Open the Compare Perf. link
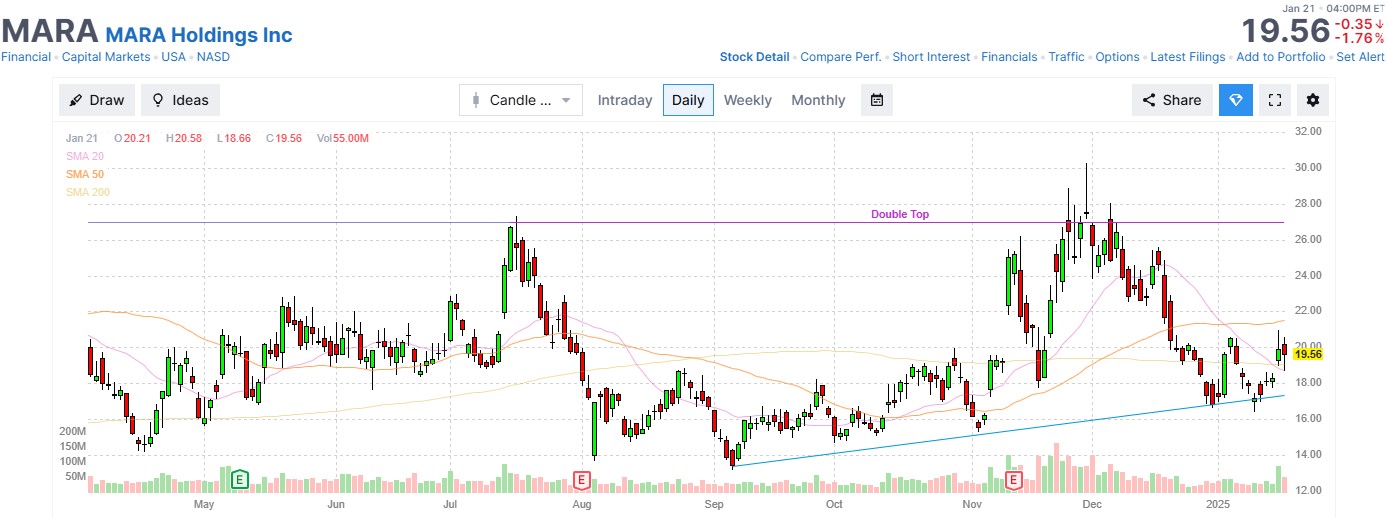This screenshot has width=1387, height=518. click(x=841, y=57)
